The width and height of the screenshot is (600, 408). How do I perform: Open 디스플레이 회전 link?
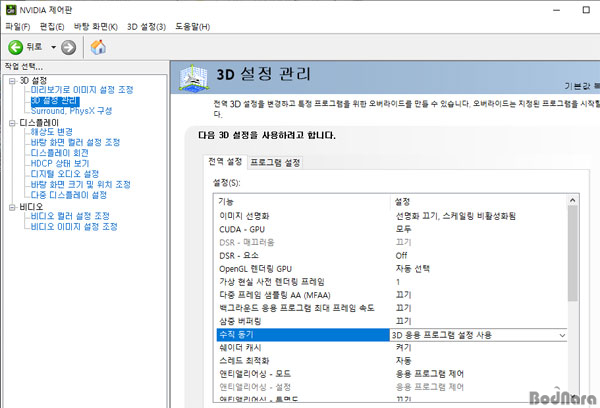(59, 153)
